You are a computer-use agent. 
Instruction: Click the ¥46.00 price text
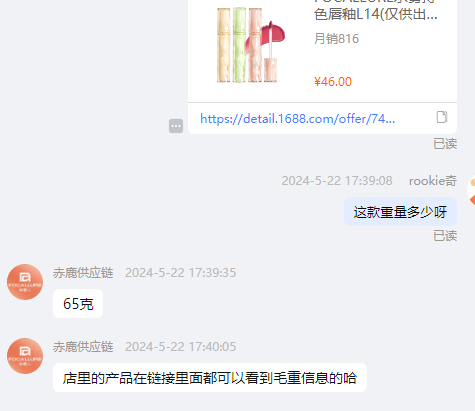pos(333,82)
